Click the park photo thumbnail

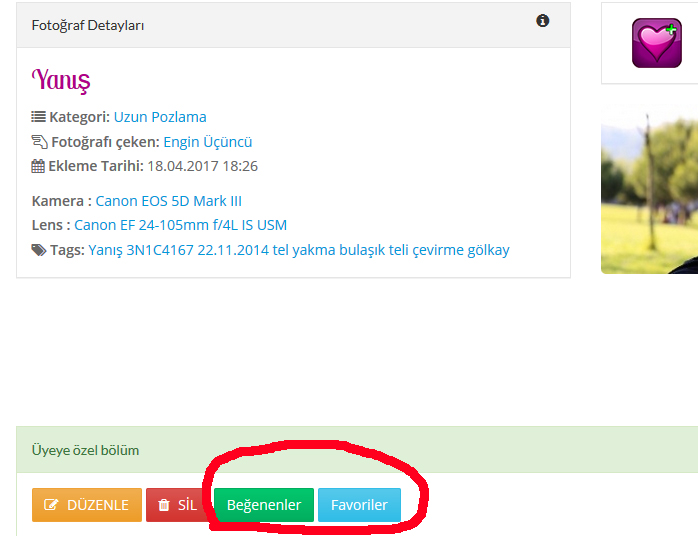(x=649, y=189)
